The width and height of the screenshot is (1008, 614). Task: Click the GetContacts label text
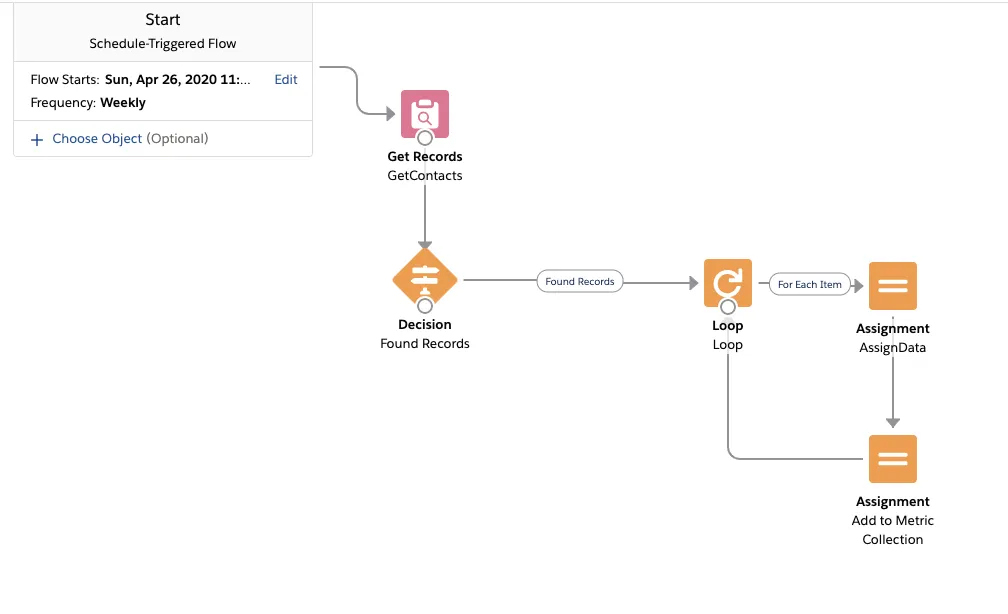(x=424, y=176)
